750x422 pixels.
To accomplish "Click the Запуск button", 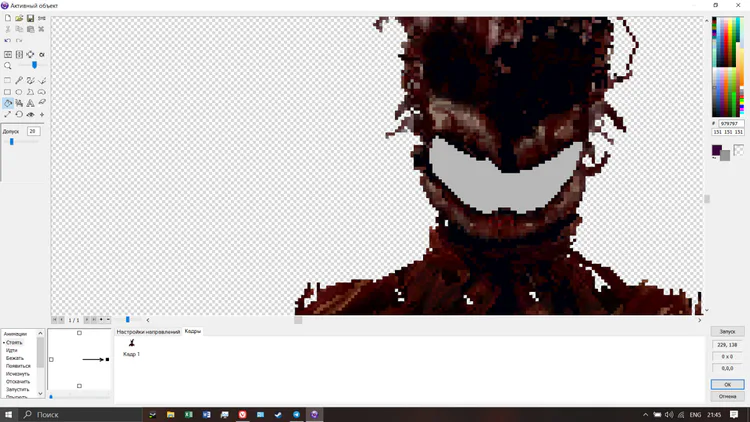I will coord(728,331).
